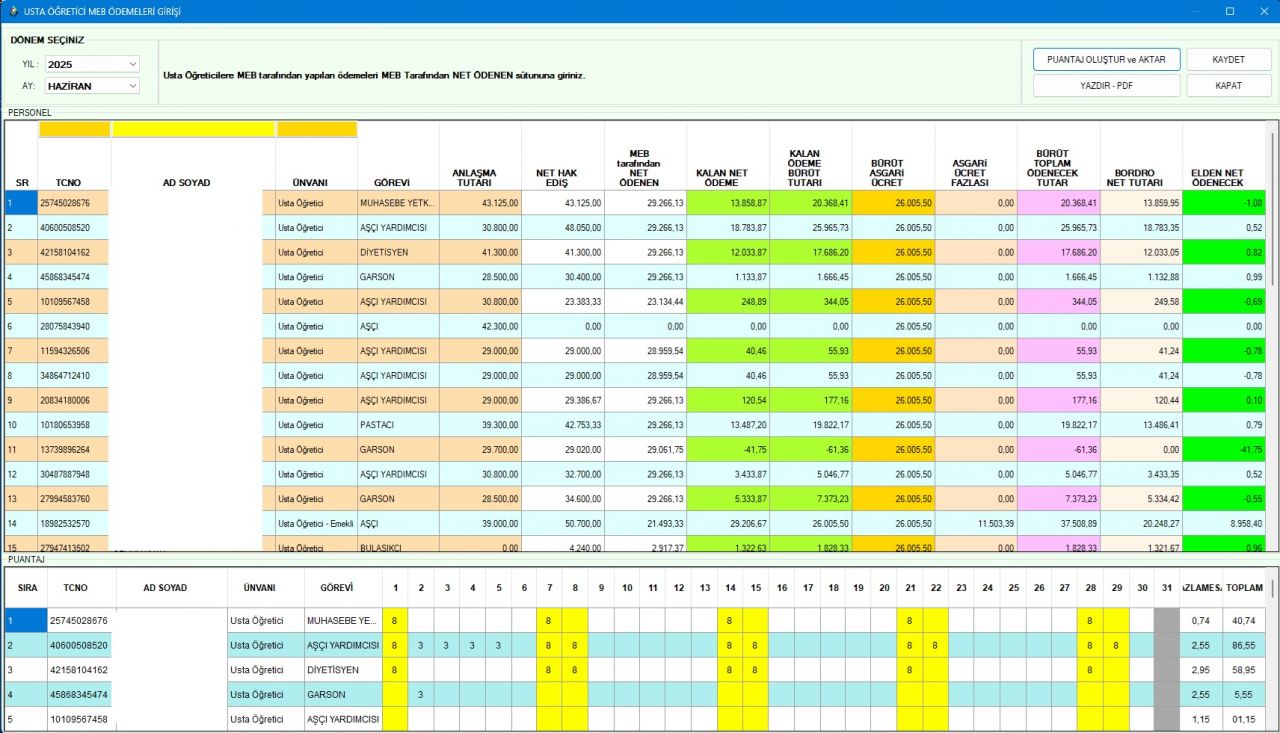The height and width of the screenshot is (733, 1280).
Task: Click the application icon in the title bar
Action: [x=13, y=11]
